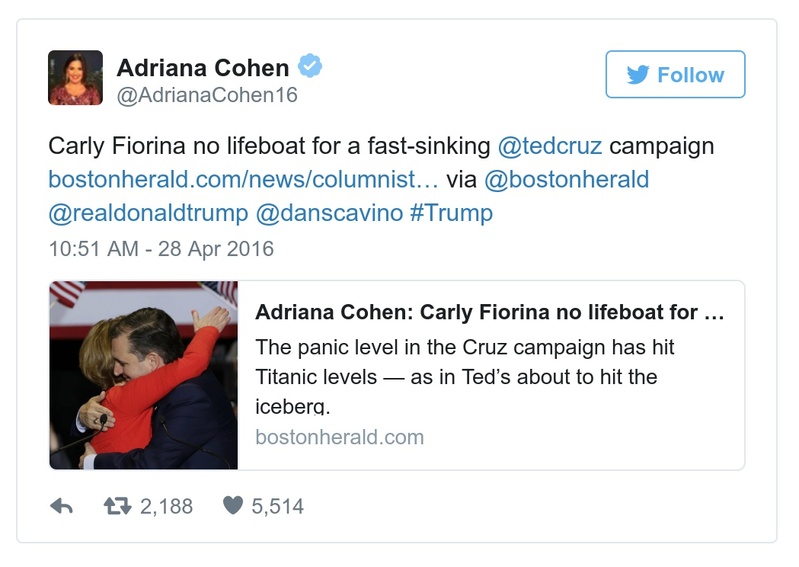
Task: Like the tweet with the heart icon
Action: [x=232, y=506]
